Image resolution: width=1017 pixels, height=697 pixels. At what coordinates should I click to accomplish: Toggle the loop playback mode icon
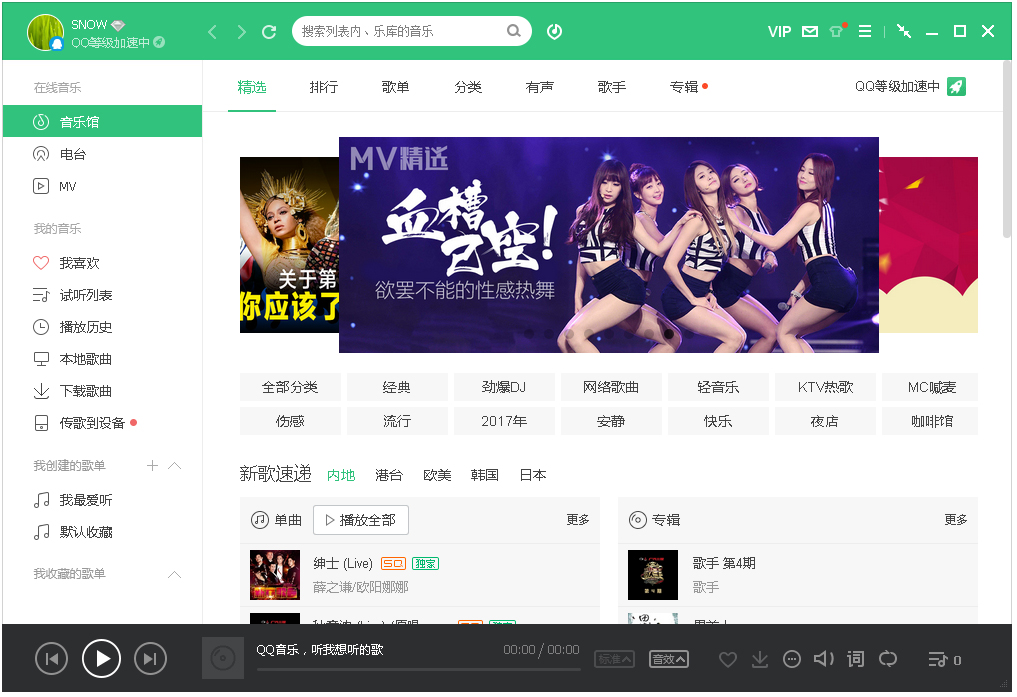click(887, 659)
